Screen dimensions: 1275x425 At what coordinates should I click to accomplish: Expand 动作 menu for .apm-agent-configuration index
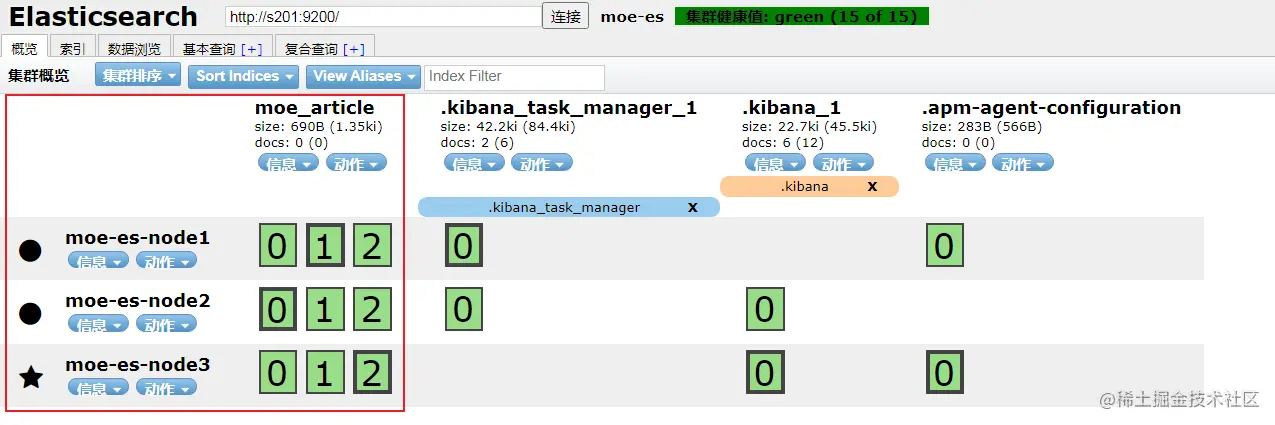1024,163
